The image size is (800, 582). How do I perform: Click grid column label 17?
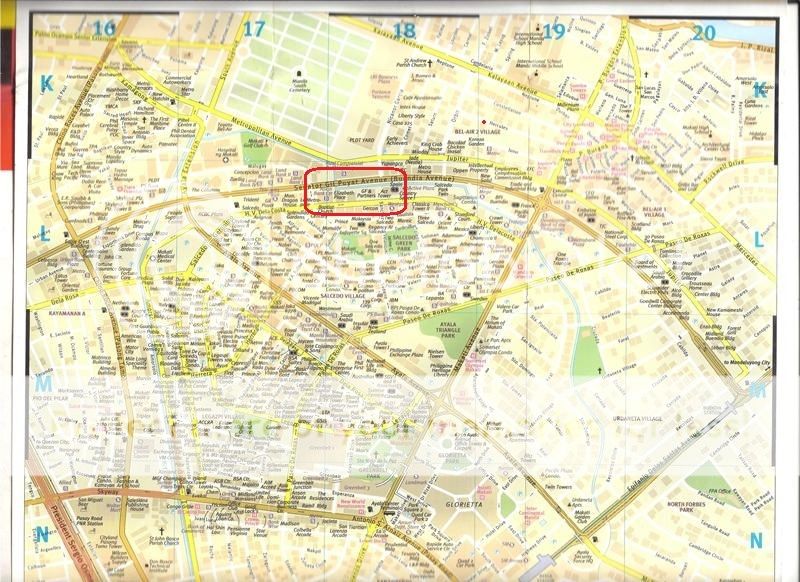255,30
